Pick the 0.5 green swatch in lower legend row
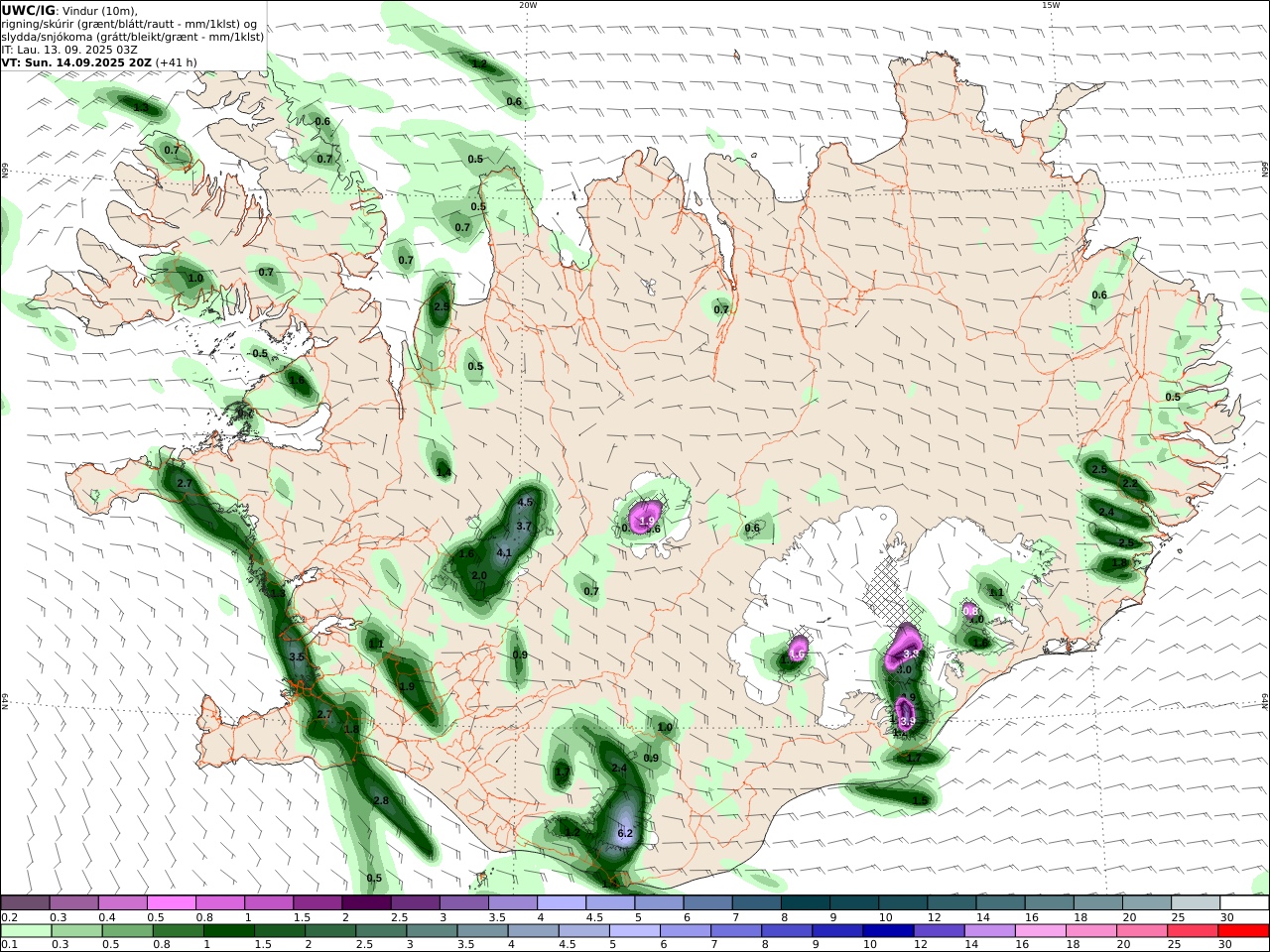The image size is (1270, 952). [128, 930]
